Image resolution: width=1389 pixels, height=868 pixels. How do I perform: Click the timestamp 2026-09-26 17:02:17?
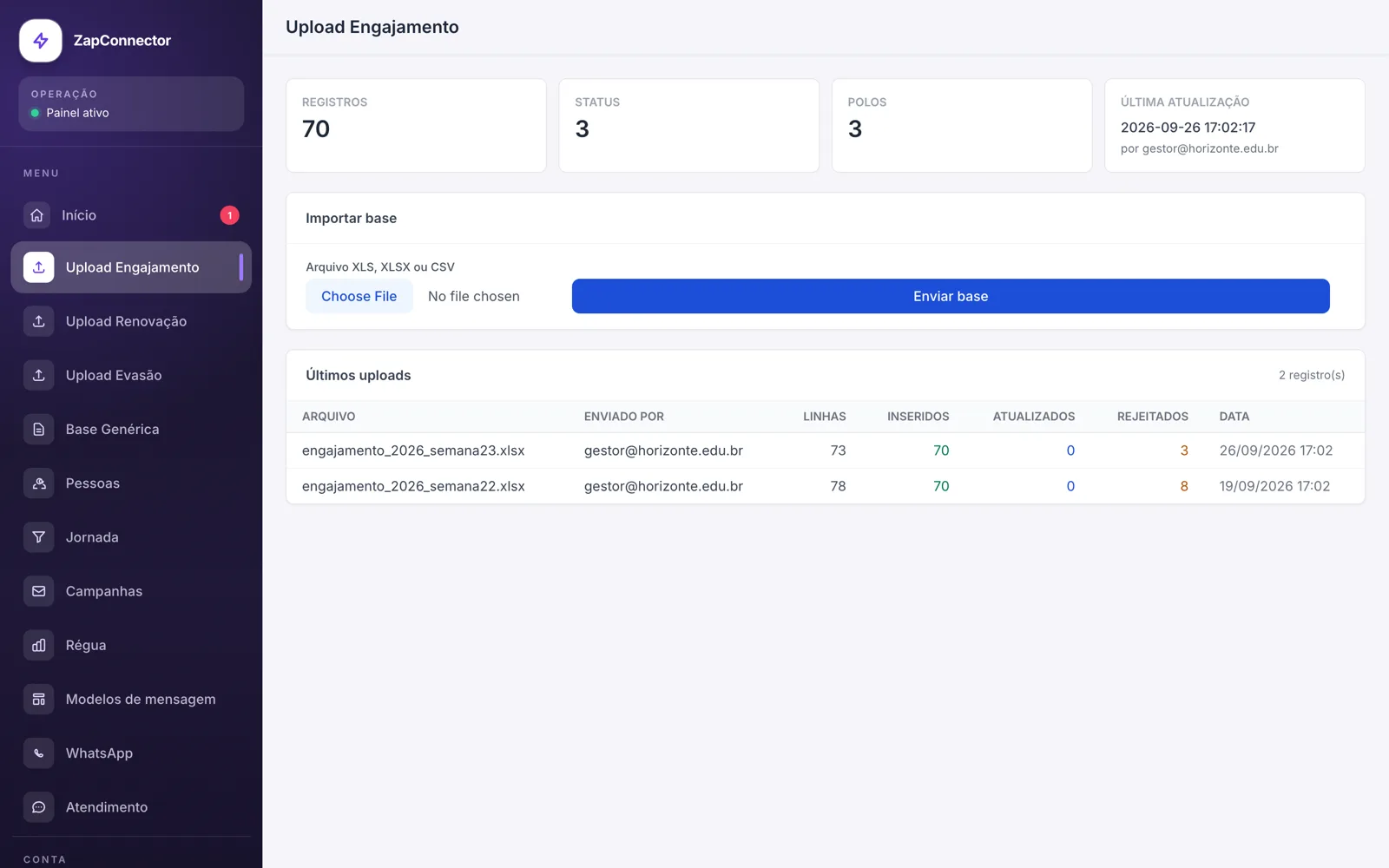[1188, 128]
